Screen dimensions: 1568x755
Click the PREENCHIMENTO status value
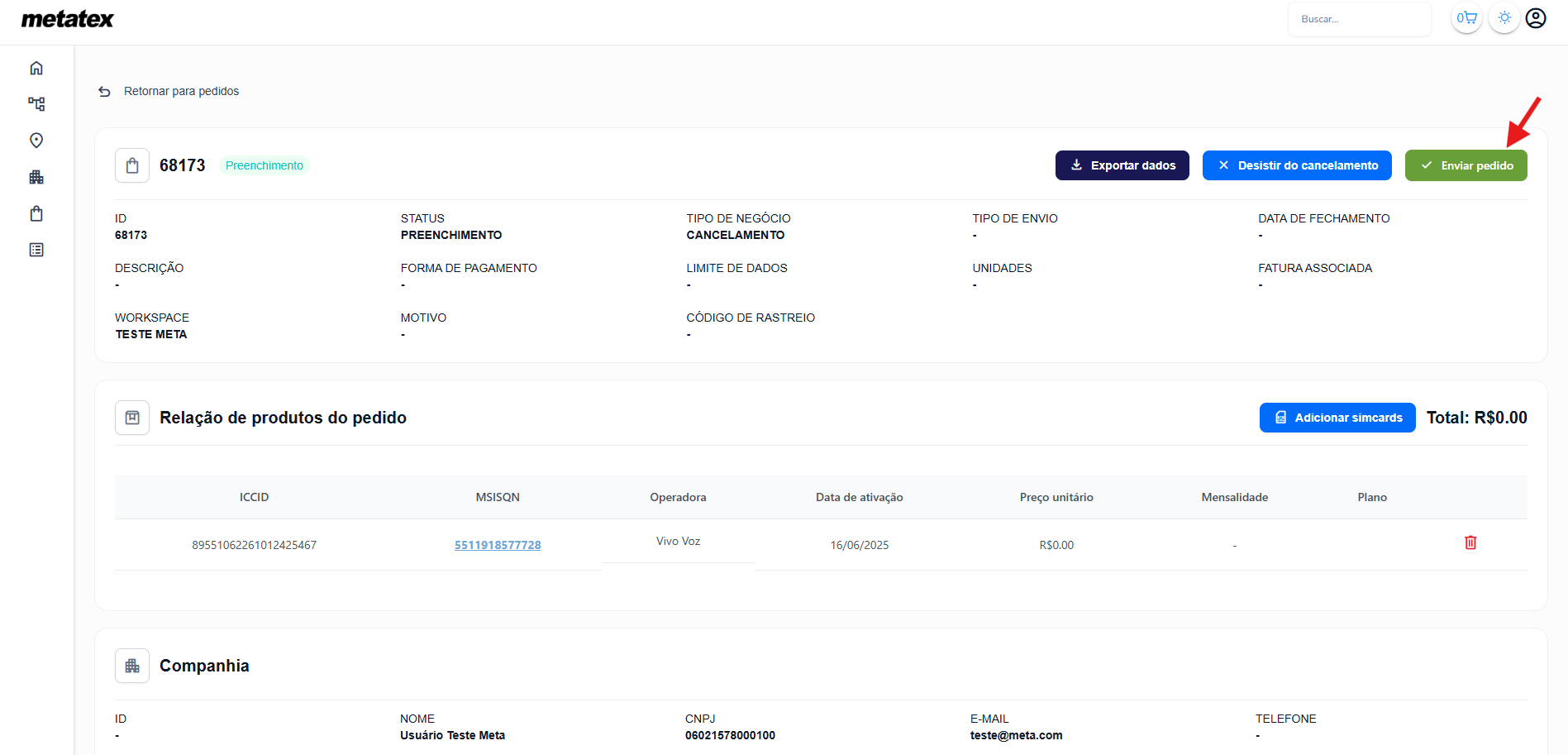point(451,235)
